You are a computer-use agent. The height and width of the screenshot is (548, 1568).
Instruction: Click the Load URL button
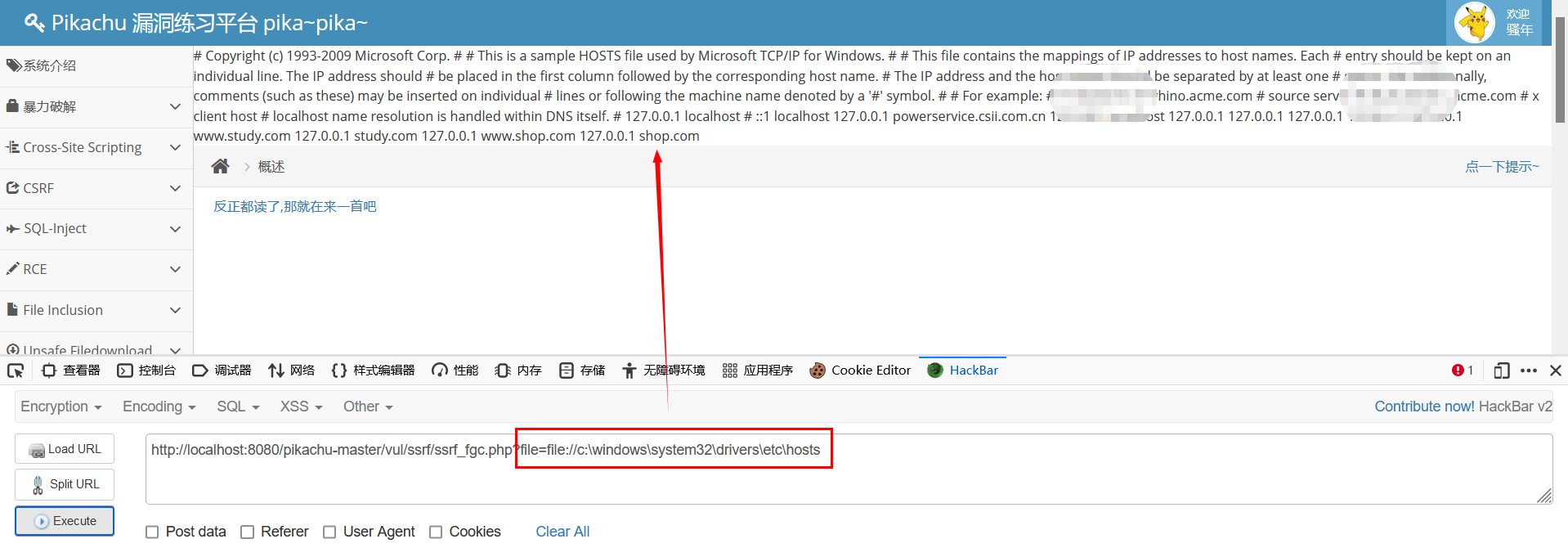pos(65,449)
